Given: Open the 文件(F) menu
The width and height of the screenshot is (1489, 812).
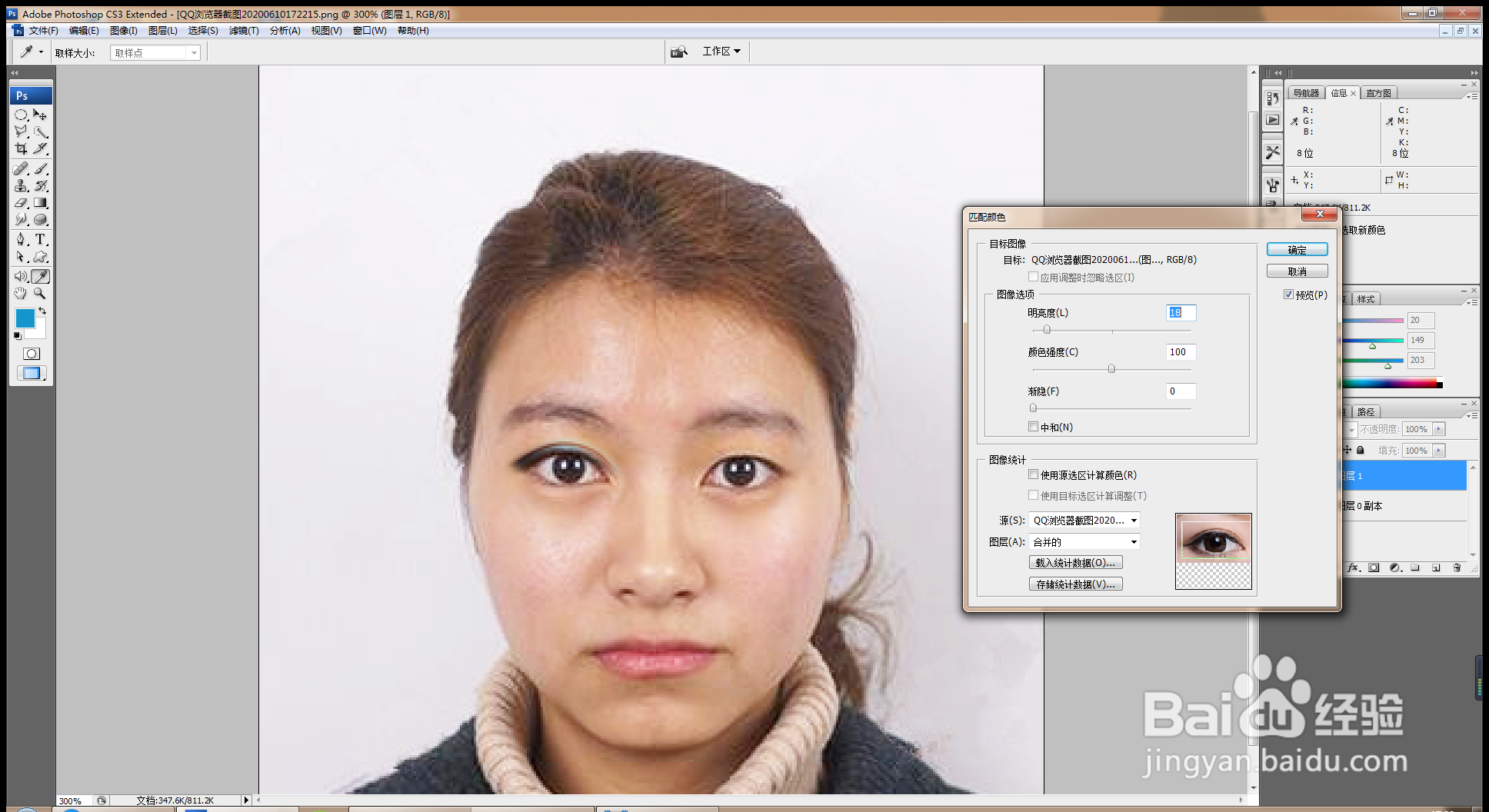Looking at the screenshot, I should coord(44,31).
